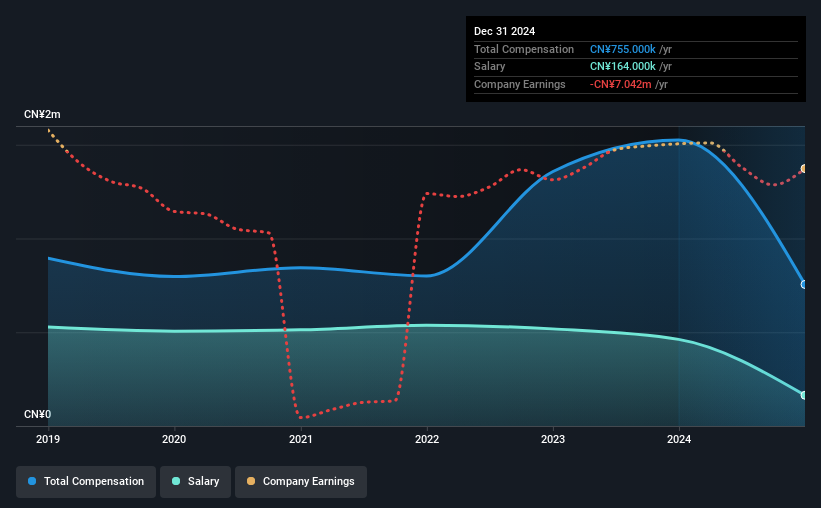Screen dimensions: 821x508
Task: Select the Total Compensation end data point
Action: (x=804, y=284)
